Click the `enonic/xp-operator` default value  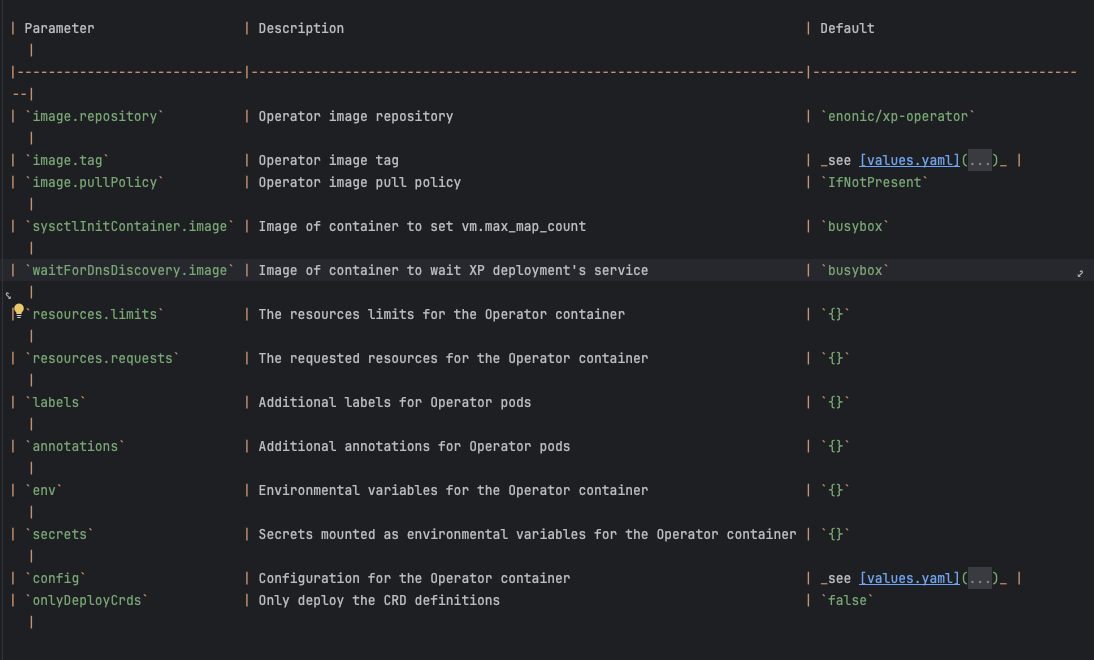pyautogui.click(x=898, y=117)
